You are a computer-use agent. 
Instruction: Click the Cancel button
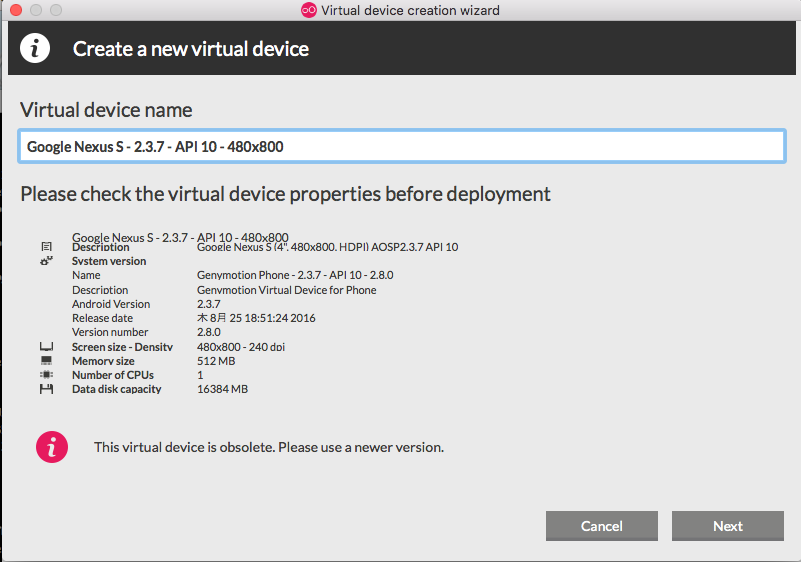click(601, 526)
